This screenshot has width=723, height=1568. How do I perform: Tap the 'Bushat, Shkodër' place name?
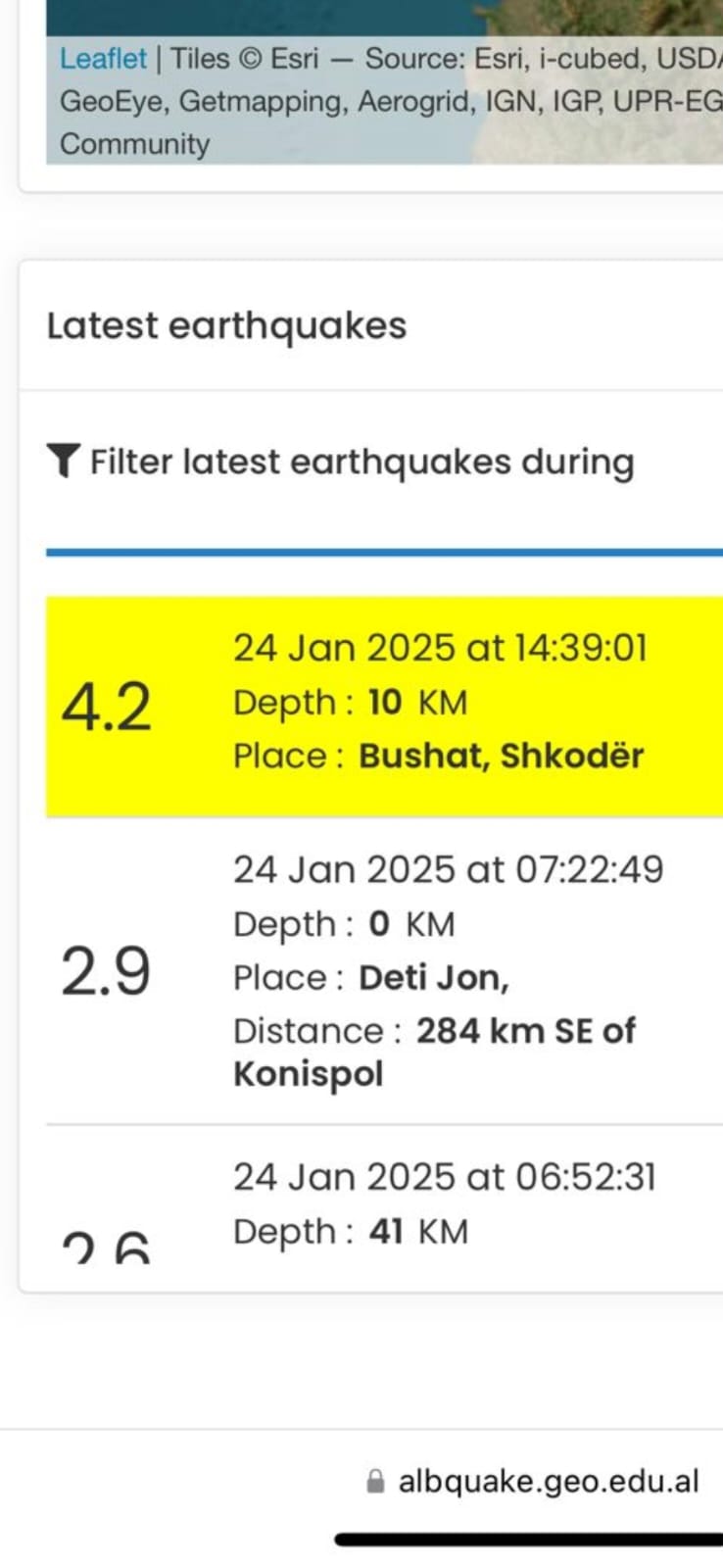[x=501, y=756]
